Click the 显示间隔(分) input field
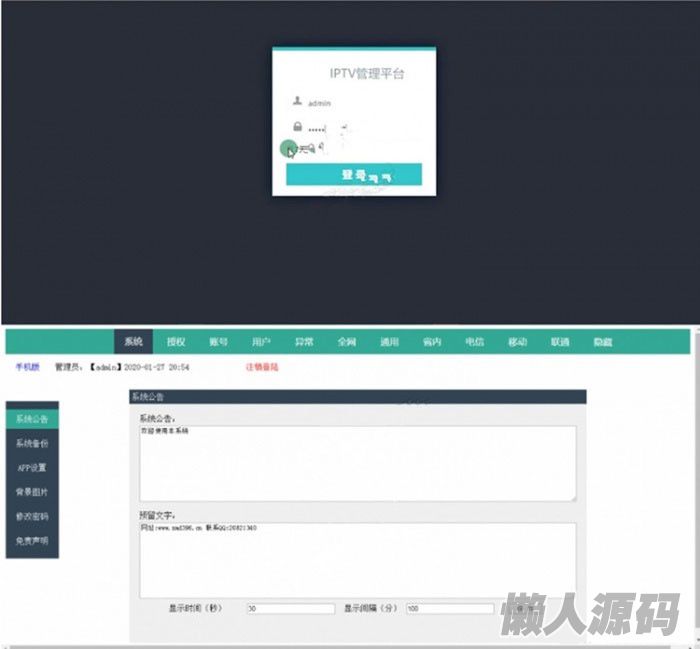The width and height of the screenshot is (700, 649). pos(450,608)
